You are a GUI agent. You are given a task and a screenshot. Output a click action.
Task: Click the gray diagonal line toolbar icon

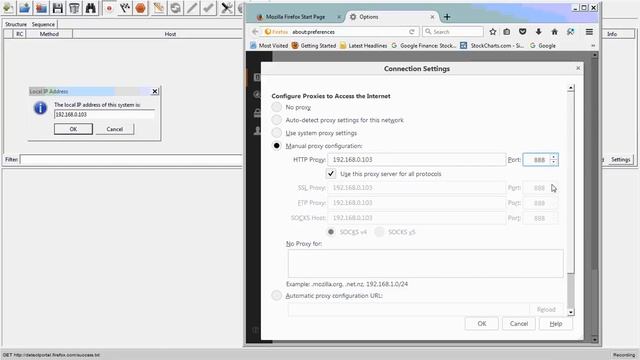pyautogui.click(x=192, y=8)
